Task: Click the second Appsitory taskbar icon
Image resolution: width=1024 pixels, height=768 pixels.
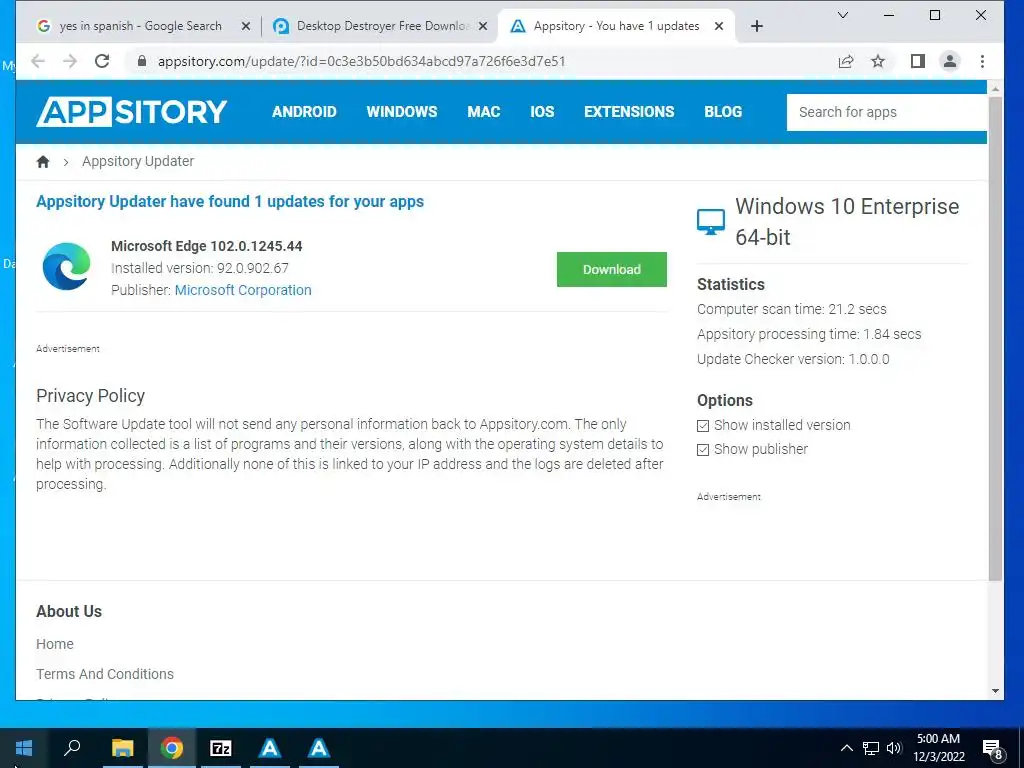Action: [319, 748]
